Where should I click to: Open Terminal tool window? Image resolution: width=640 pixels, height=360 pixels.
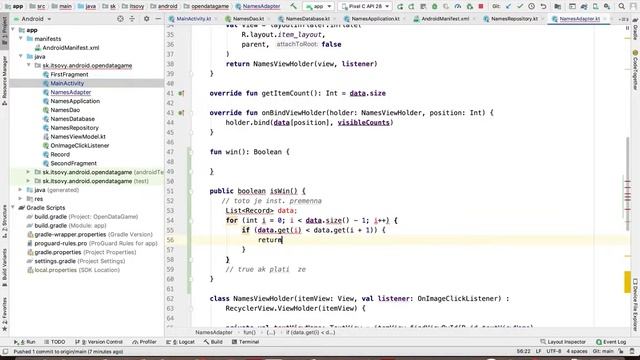tap(245, 342)
